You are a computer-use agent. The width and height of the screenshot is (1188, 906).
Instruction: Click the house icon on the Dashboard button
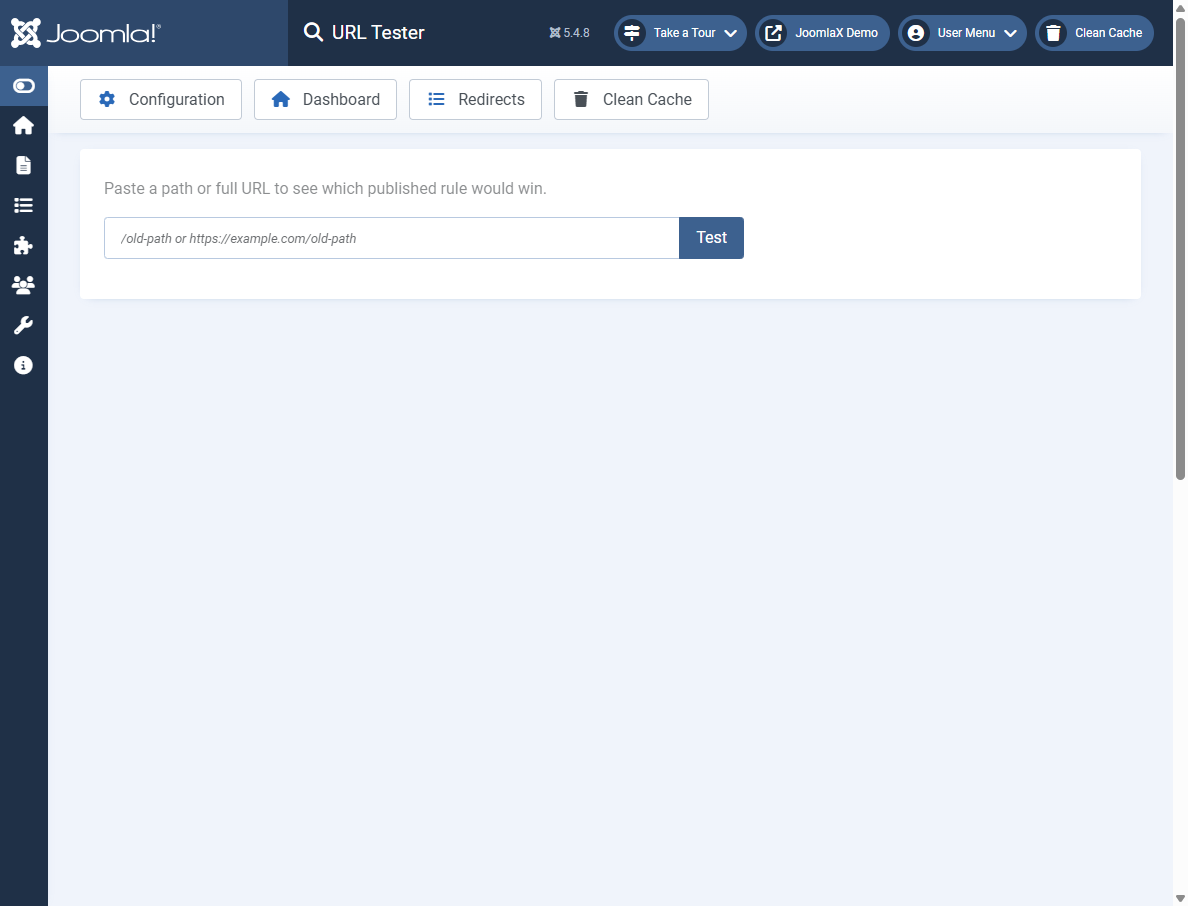[280, 99]
